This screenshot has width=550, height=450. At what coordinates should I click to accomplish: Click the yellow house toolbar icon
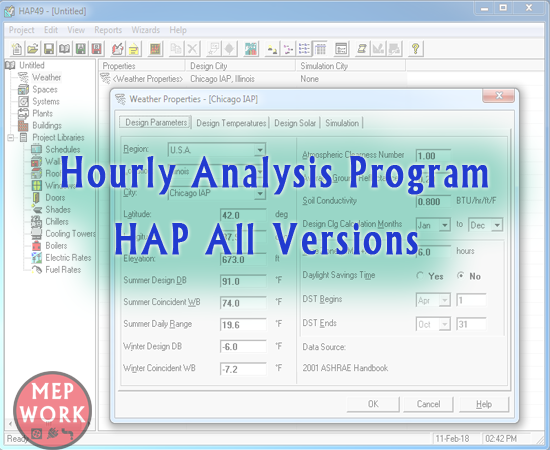pyautogui.click(x=134, y=49)
